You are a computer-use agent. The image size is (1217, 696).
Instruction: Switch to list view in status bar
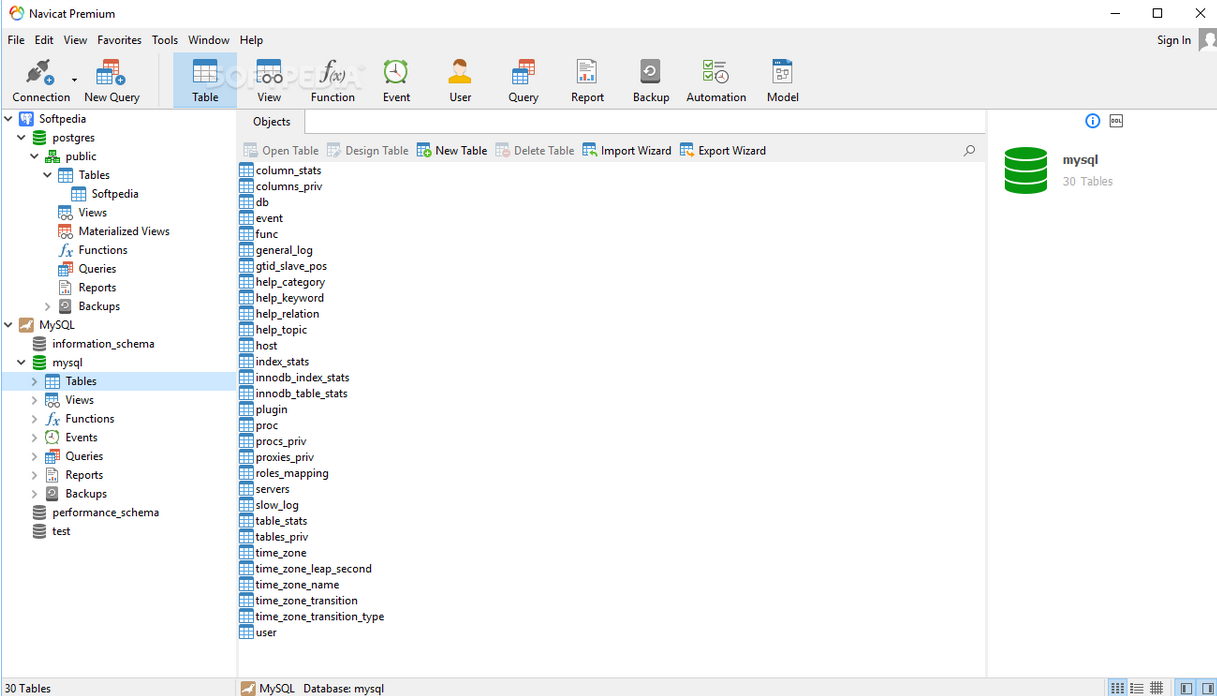pos(1118,688)
